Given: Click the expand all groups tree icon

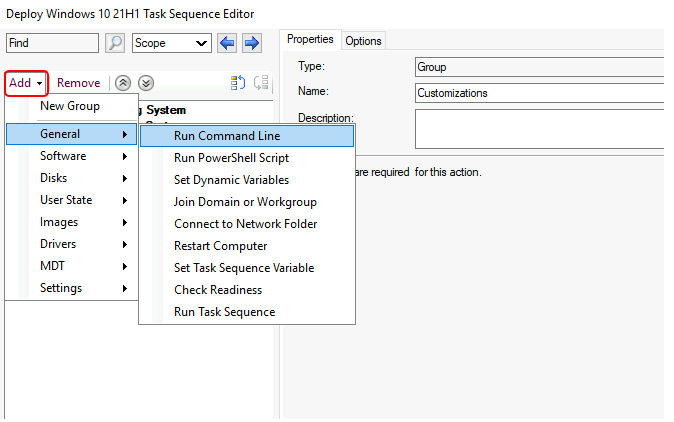Looking at the screenshot, I should coord(238,83).
